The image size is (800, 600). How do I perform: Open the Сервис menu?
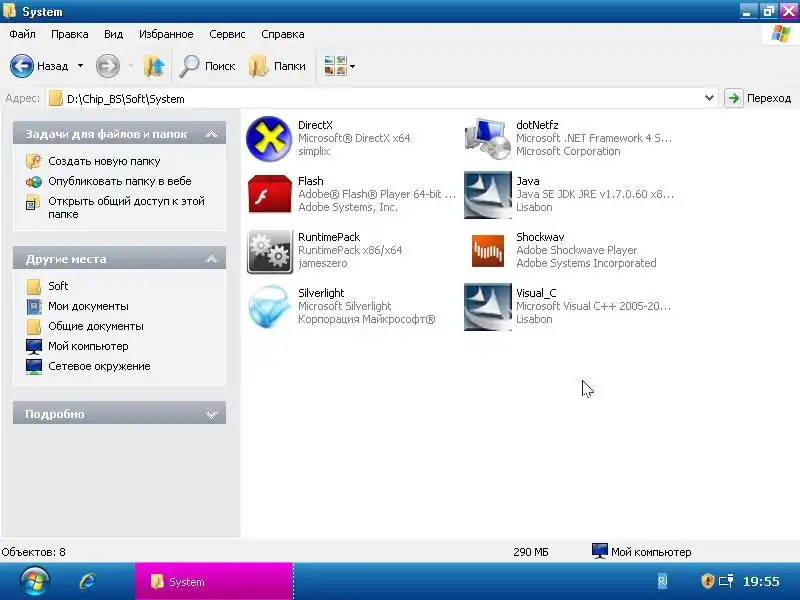coord(227,34)
